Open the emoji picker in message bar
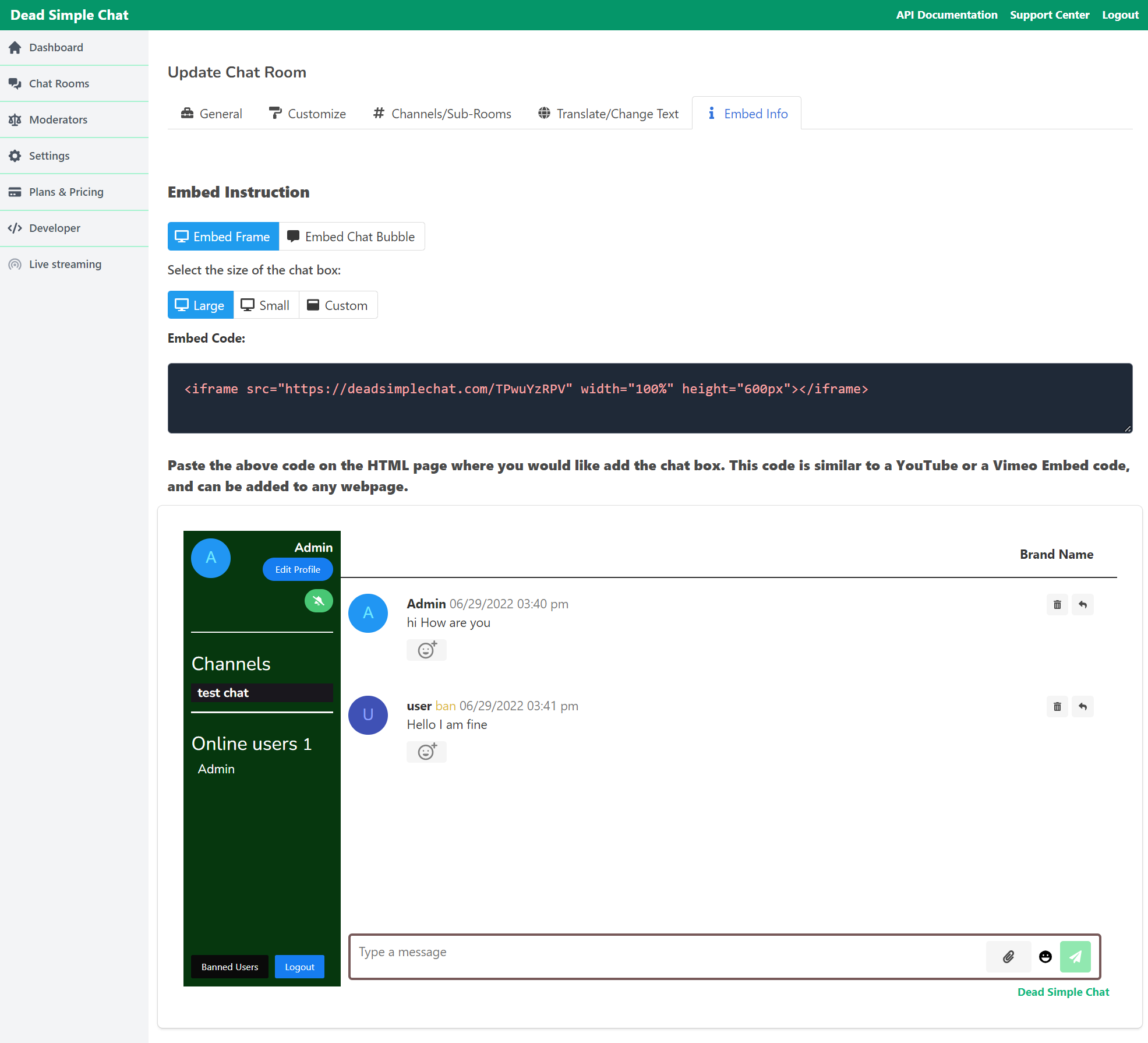1148x1043 pixels. pyautogui.click(x=1045, y=956)
